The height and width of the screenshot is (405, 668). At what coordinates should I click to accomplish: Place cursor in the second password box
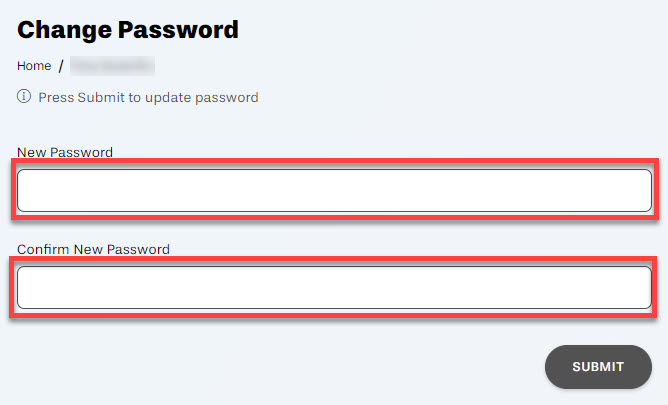point(334,287)
